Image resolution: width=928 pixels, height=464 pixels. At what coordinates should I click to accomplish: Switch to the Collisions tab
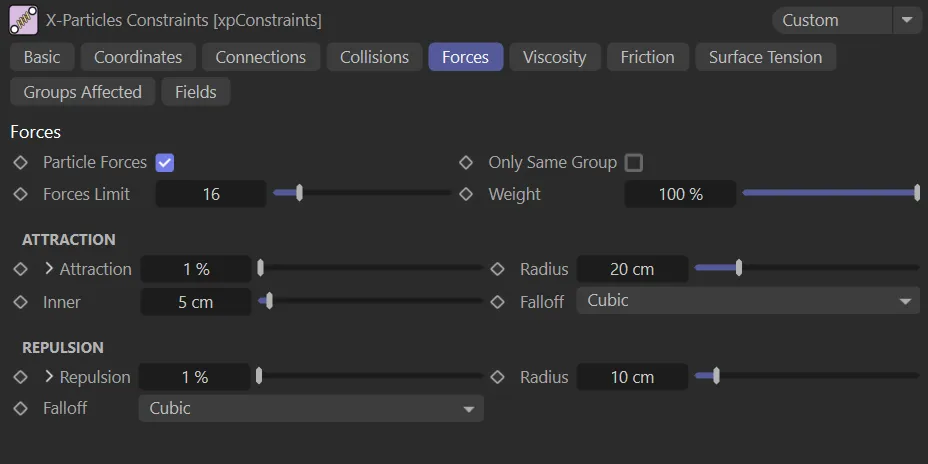tap(374, 57)
